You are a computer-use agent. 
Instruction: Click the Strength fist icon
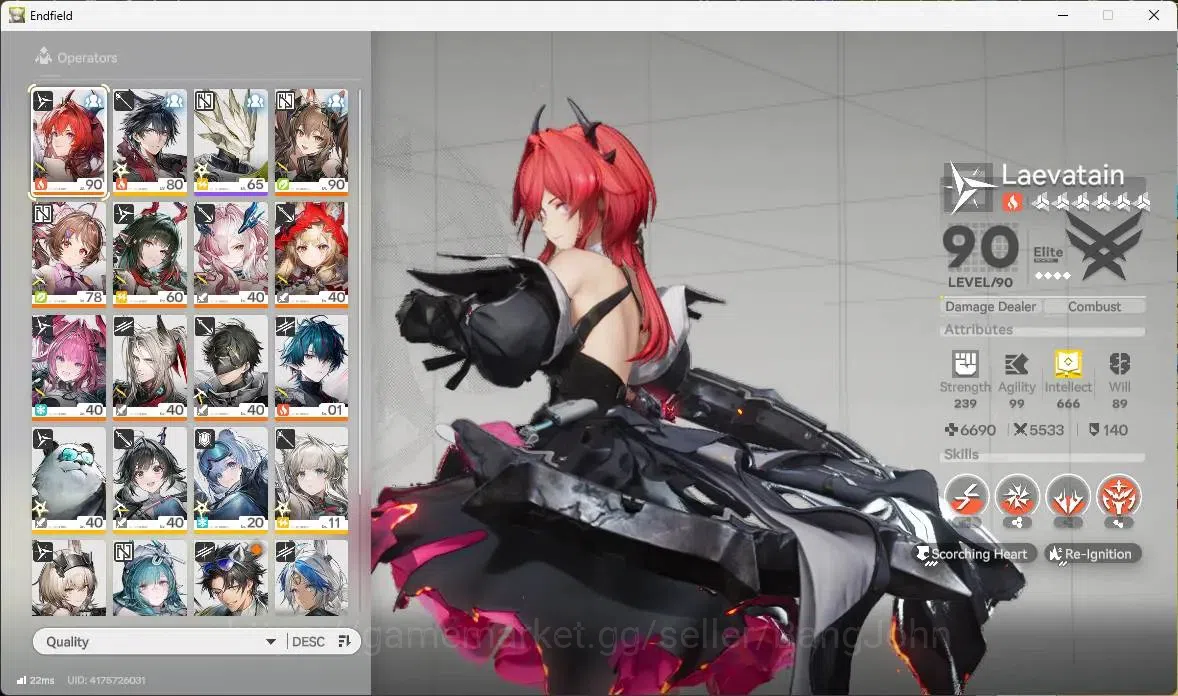tap(965, 365)
